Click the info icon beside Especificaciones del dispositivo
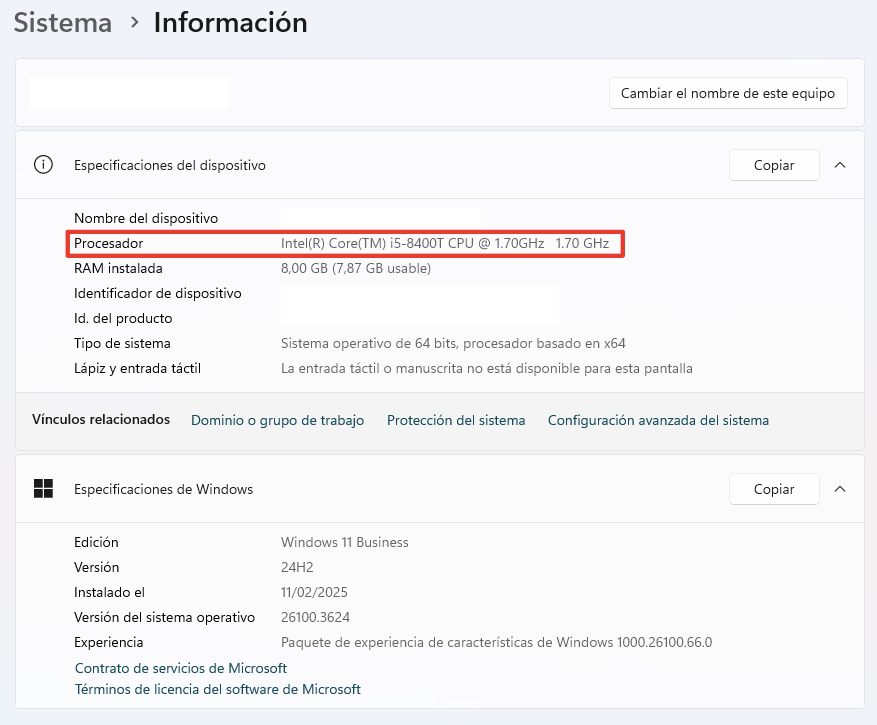Viewport: 877px width, 725px height. click(43, 165)
